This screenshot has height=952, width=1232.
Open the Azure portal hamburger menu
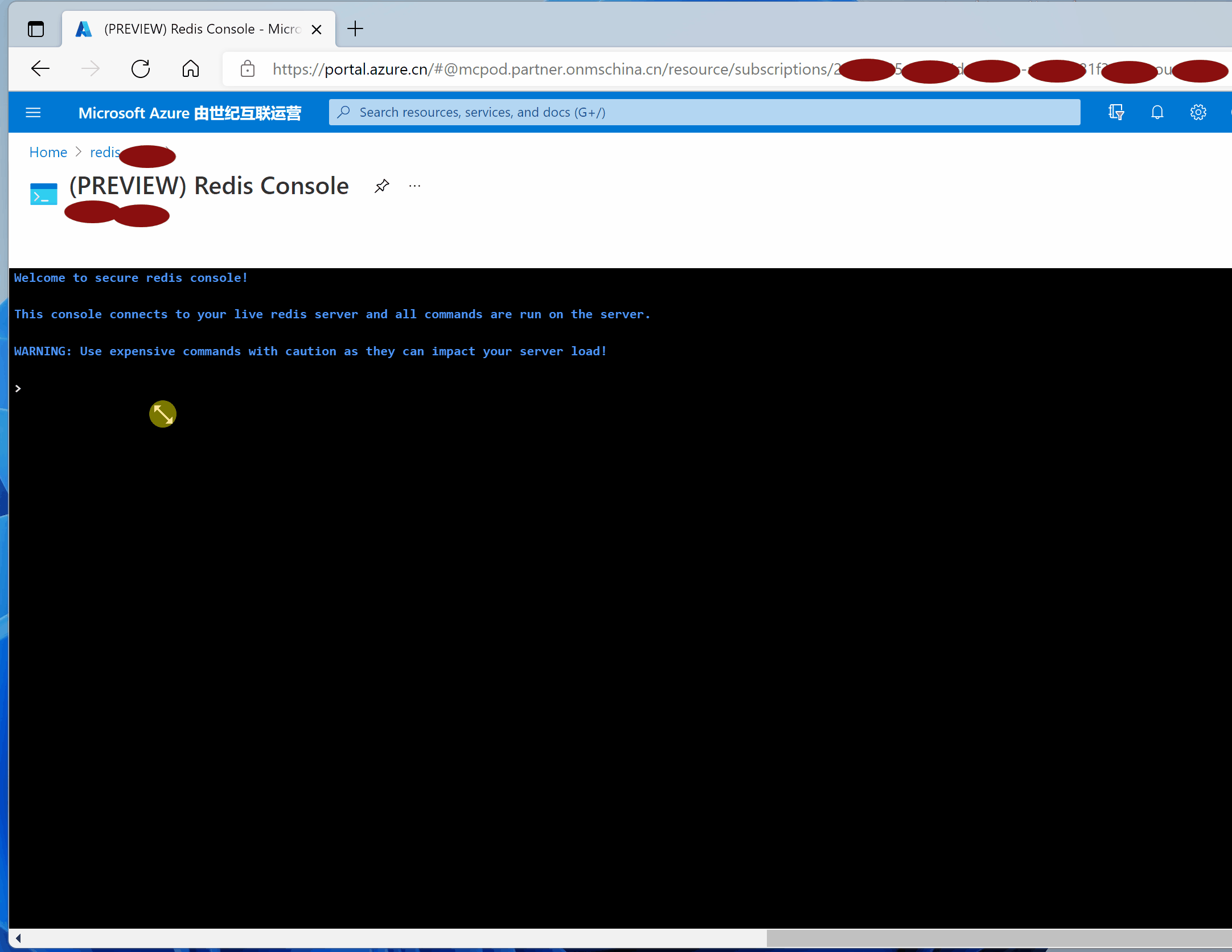[33, 112]
